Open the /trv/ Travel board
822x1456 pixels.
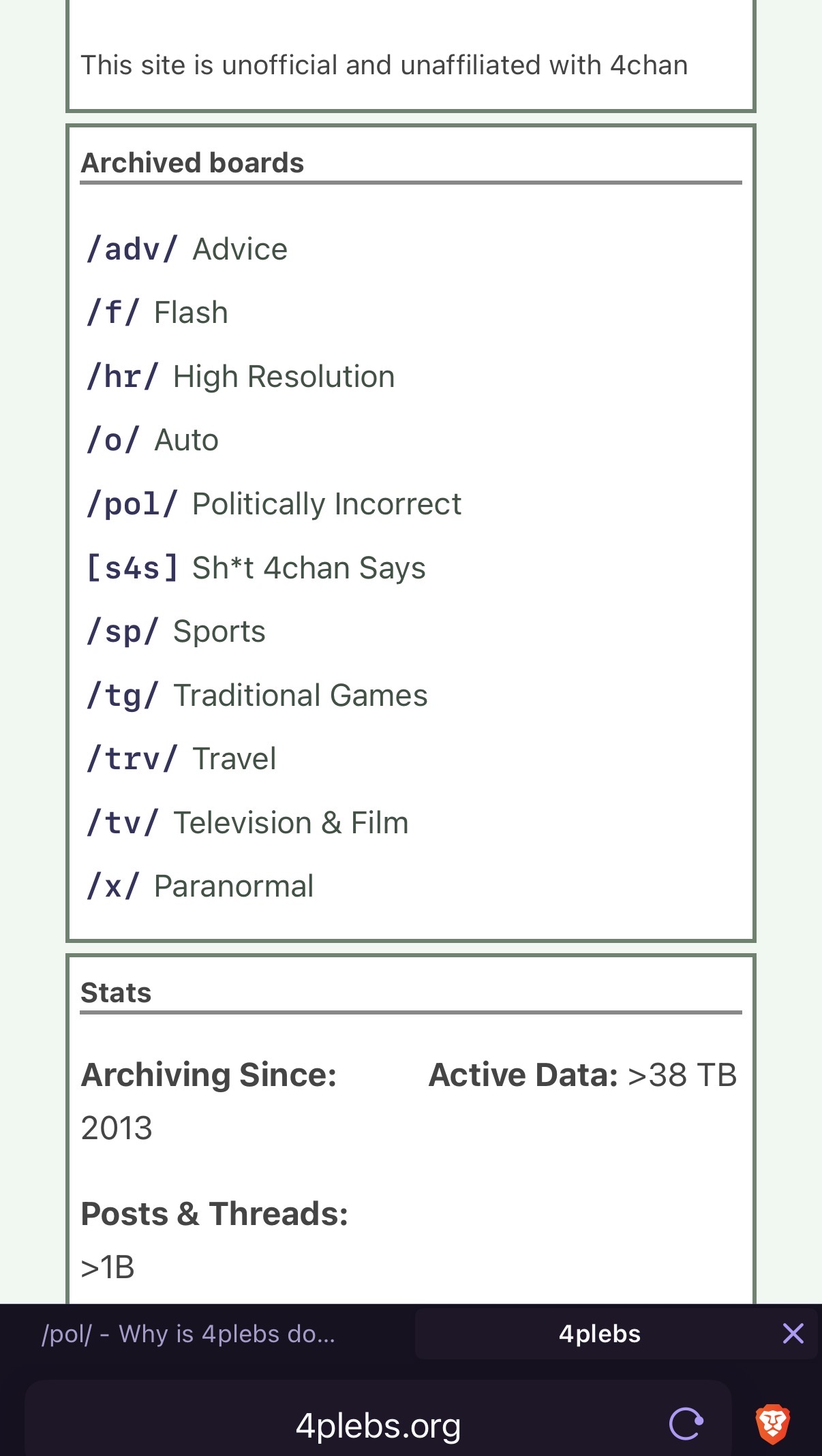pyautogui.click(x=181, y=759)
